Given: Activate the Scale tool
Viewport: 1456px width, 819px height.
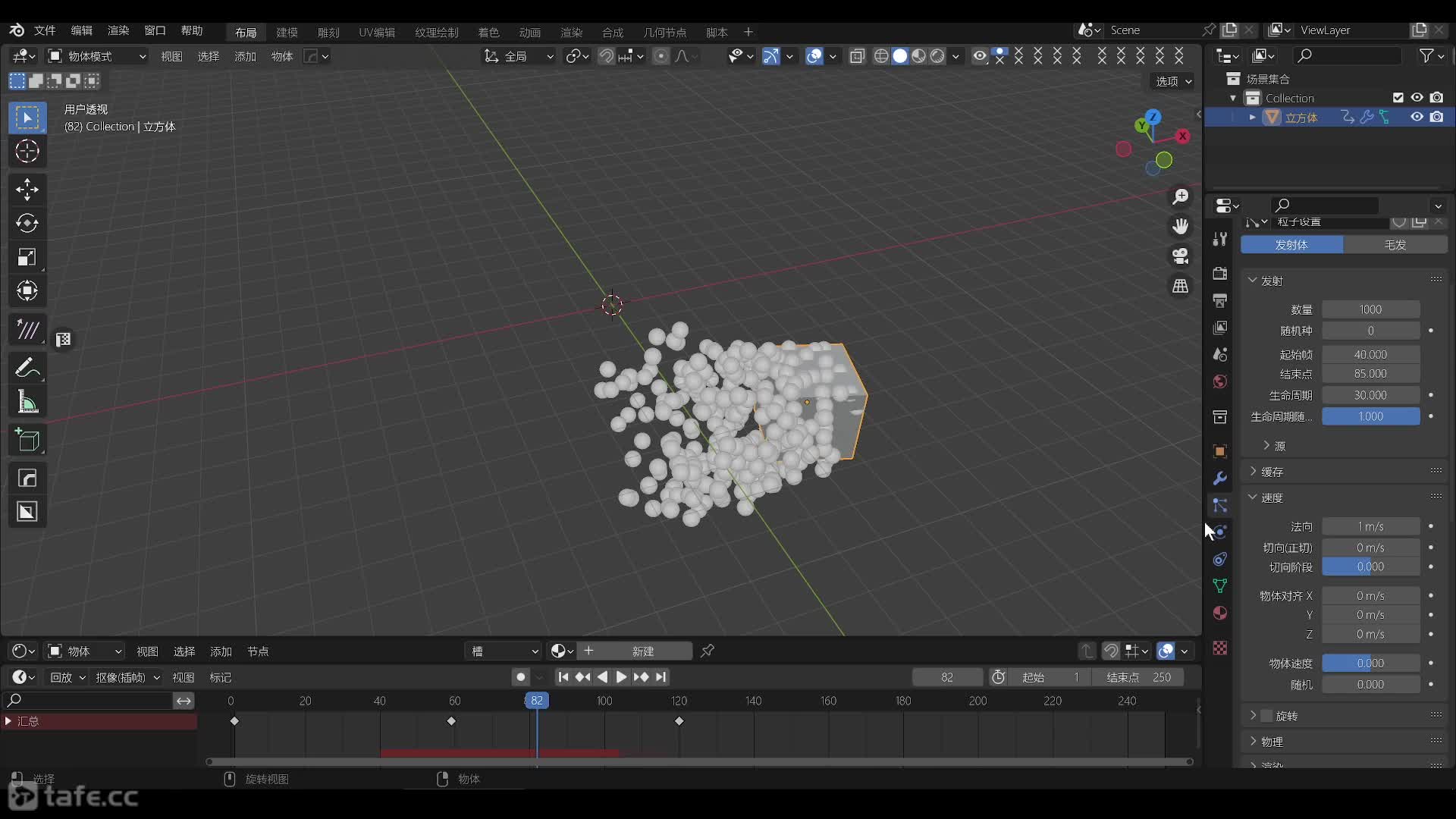Looking at the screenshot, I should pyautogui.click(x=27, y=257).
